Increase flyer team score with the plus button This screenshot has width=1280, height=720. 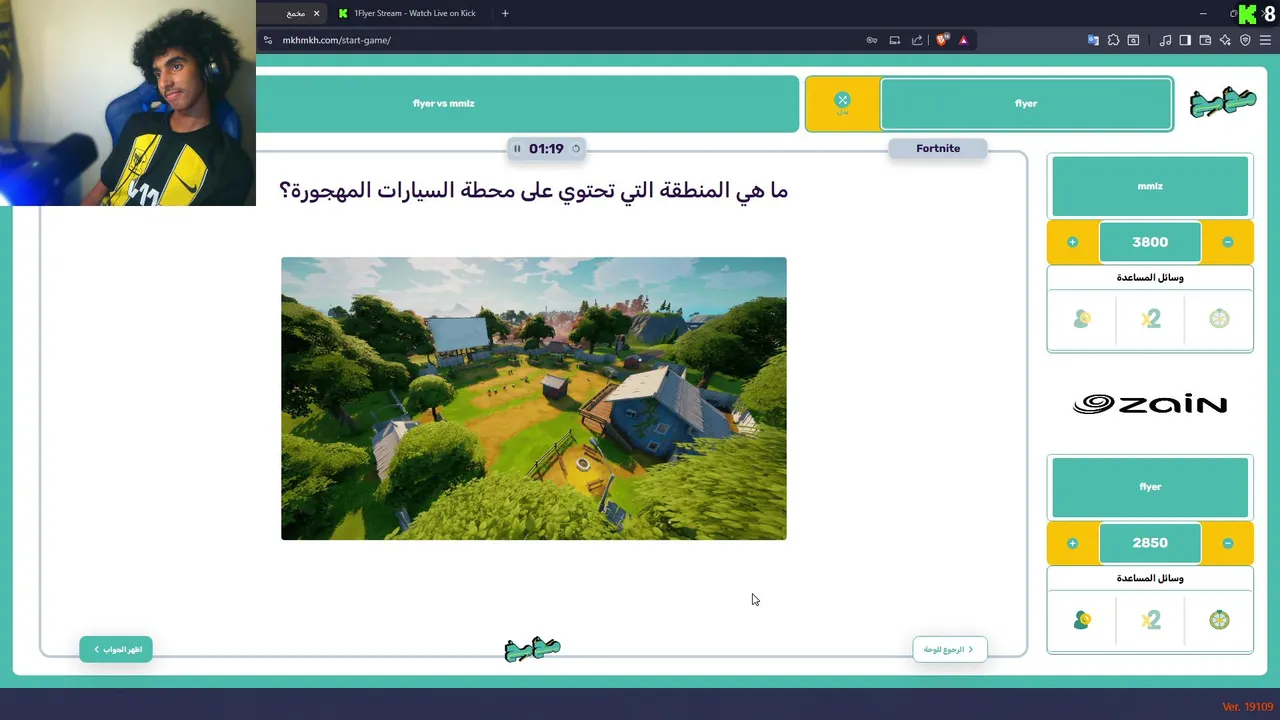coord(1072,543)
